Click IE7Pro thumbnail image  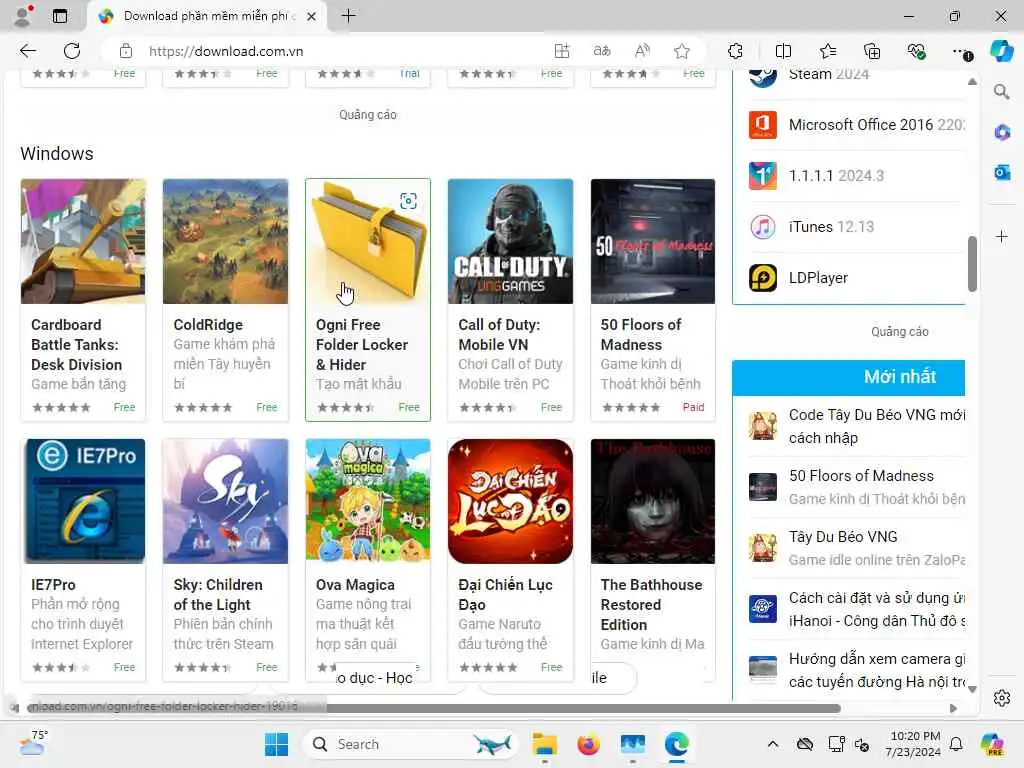[x=85, y=501]
